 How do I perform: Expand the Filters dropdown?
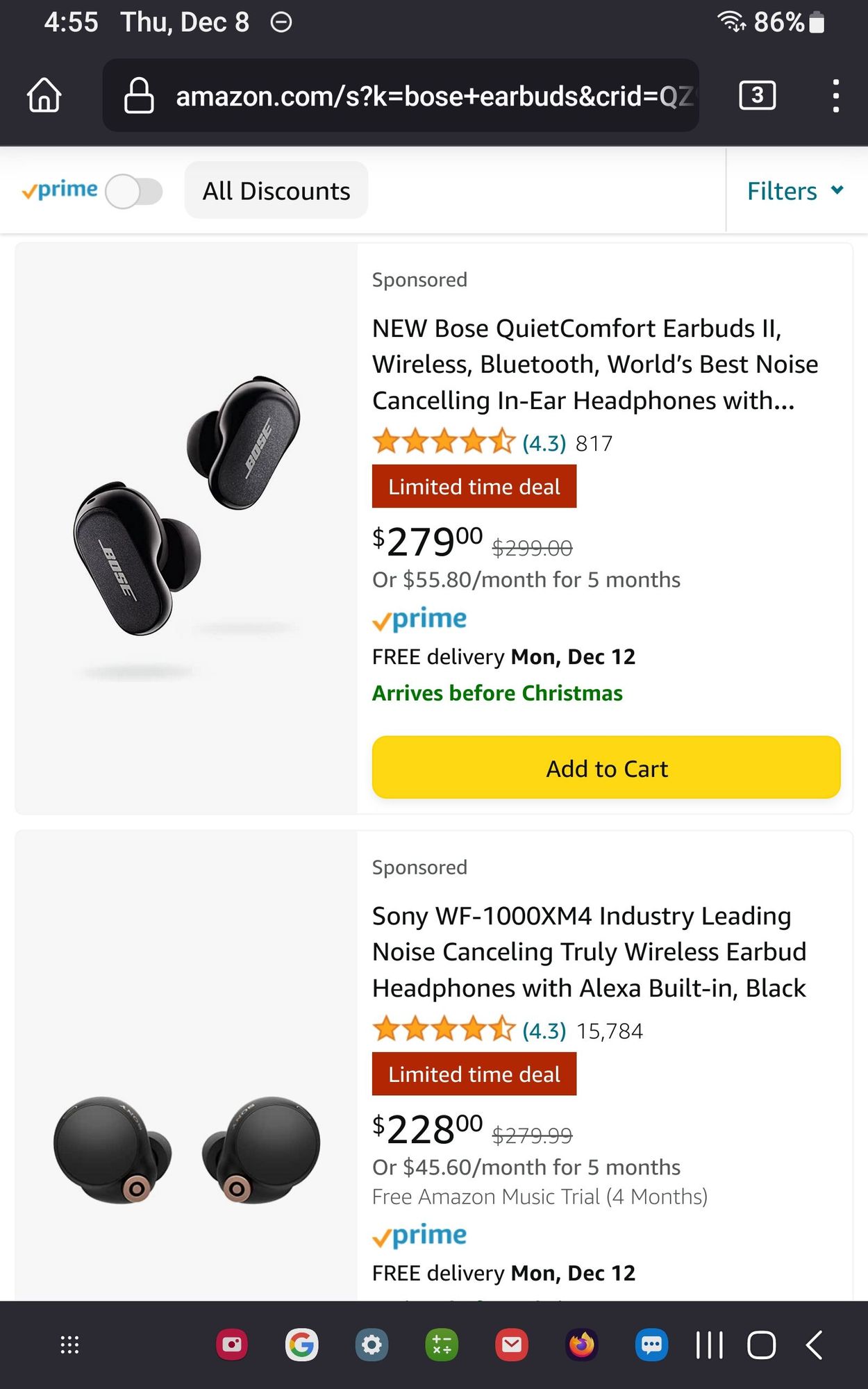(795, 191)
